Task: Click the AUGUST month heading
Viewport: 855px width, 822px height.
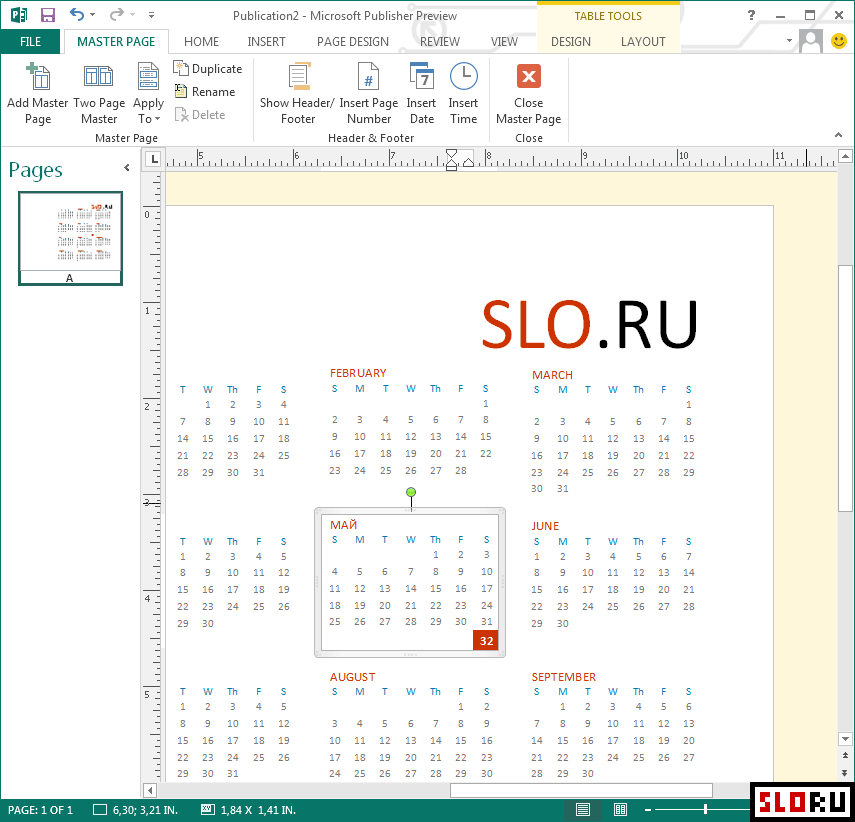Action: 353,677
